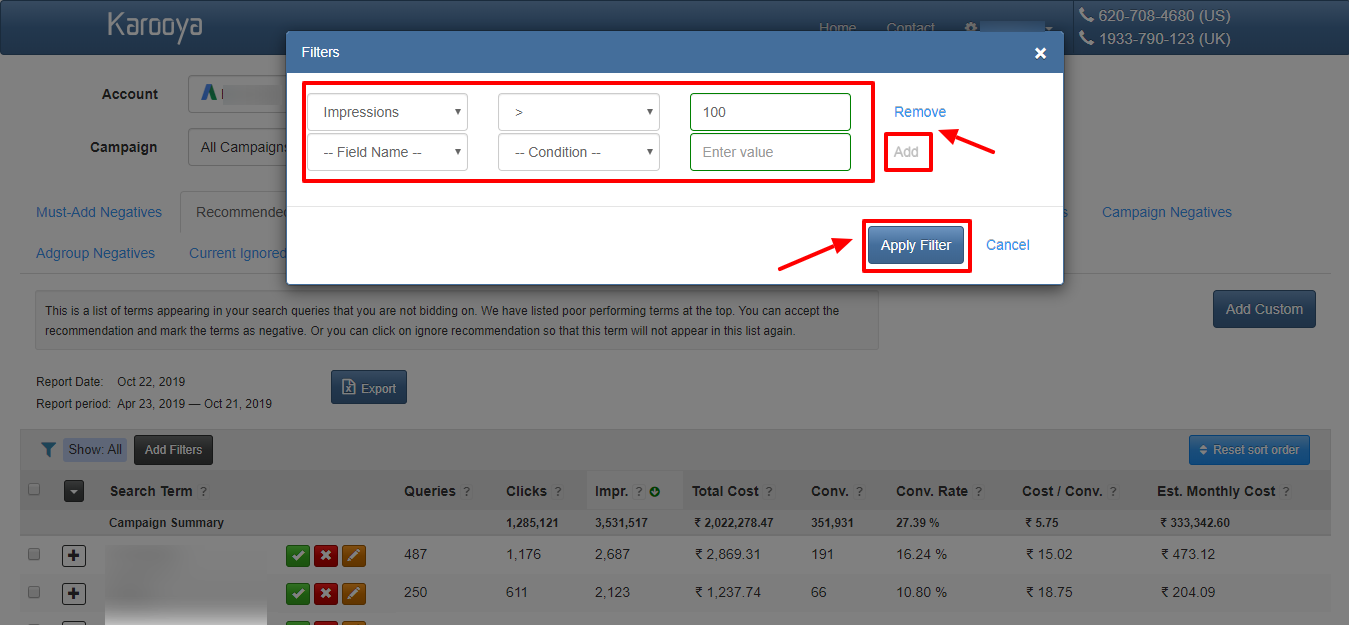Viewport: 1349px width, 625px height.
Task: Open the Contact menu item
Action: [x=910, y=28]
